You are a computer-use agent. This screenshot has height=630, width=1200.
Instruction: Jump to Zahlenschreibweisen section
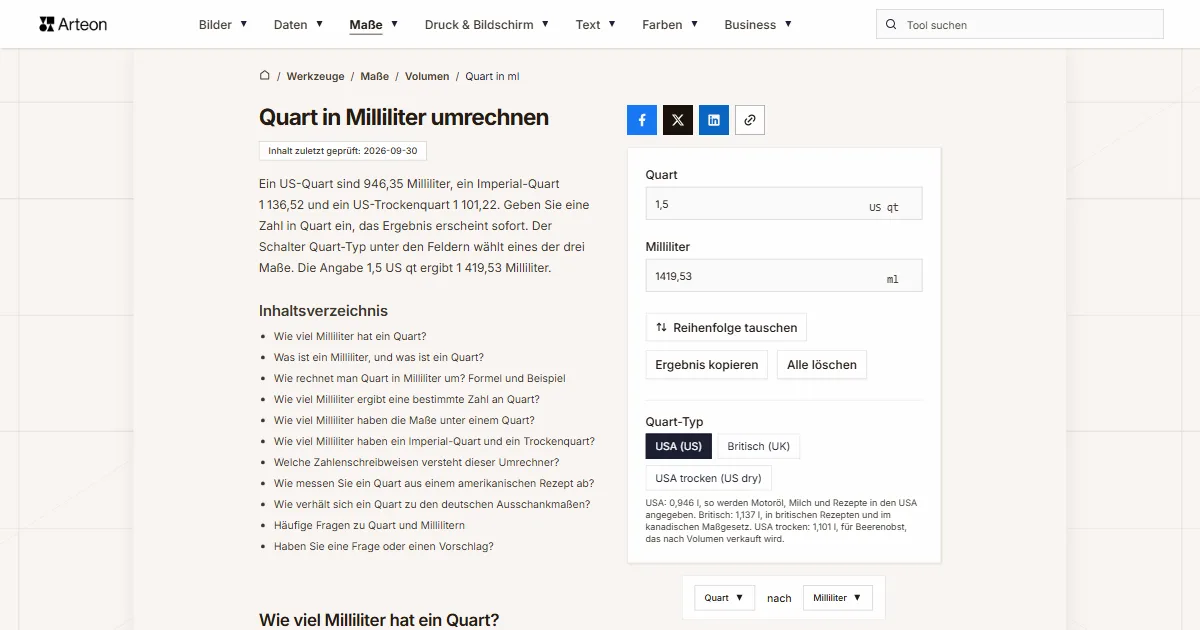[417, 462]
